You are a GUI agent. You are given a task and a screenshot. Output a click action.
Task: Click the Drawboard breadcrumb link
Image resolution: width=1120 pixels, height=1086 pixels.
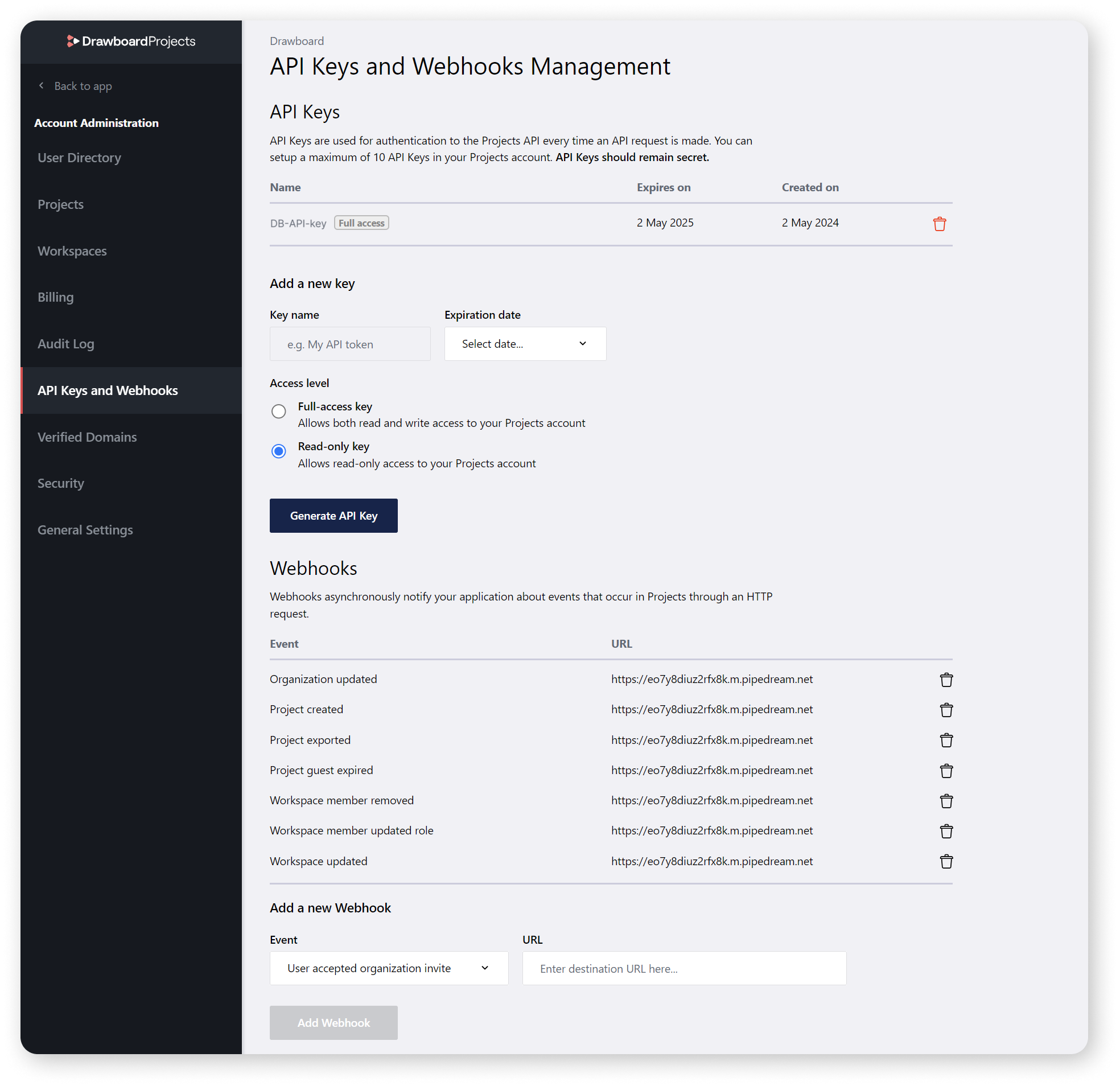(x=297, y=41)
